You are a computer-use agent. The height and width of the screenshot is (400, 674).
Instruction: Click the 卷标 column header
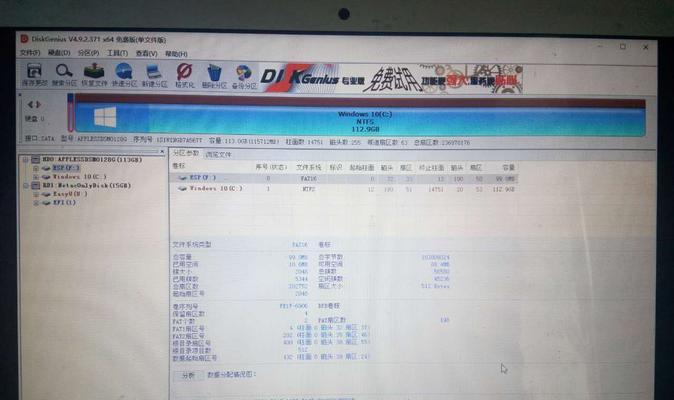(179, 166)
